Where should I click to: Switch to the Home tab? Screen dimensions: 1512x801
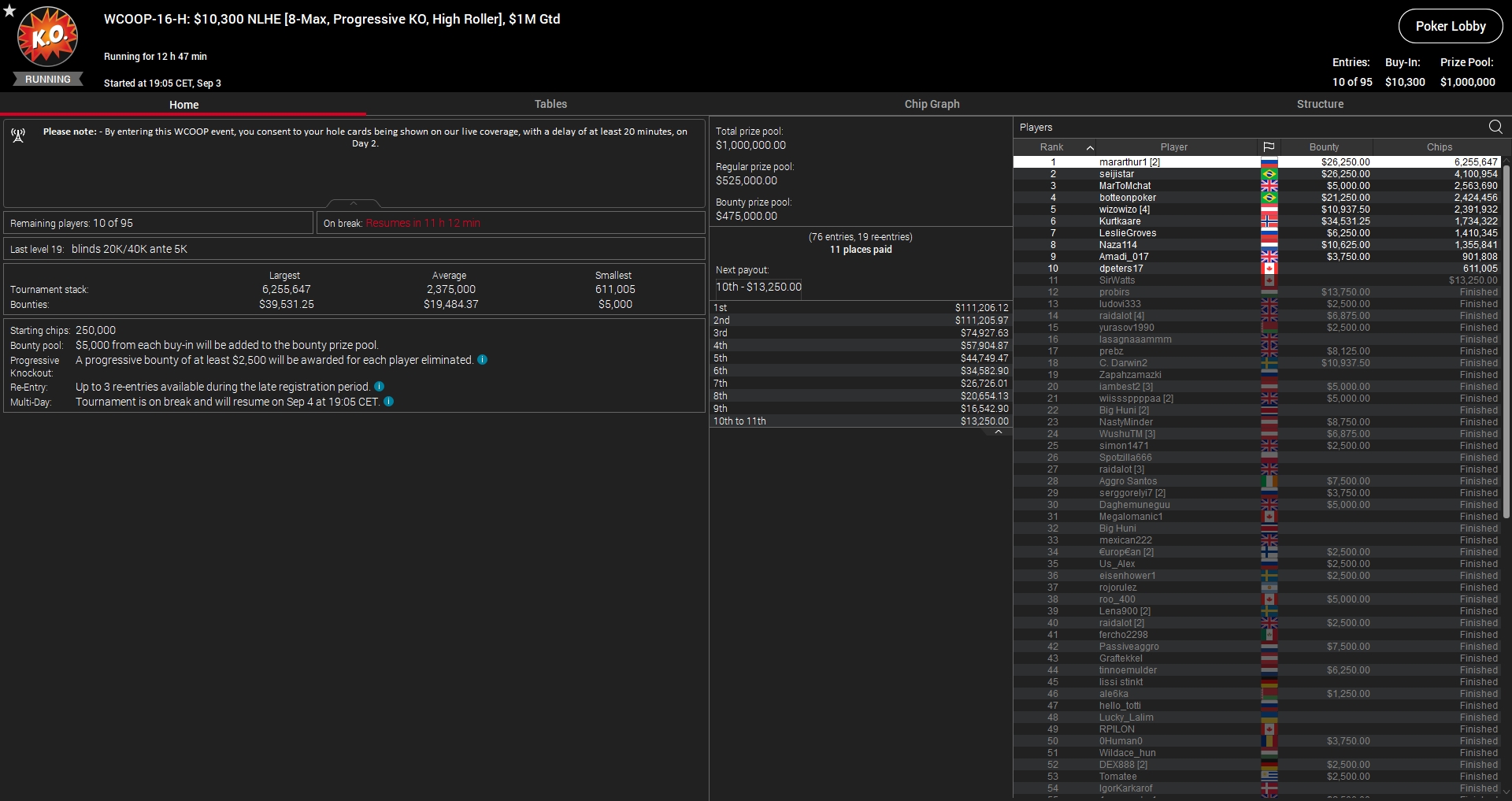pos(183,105)
